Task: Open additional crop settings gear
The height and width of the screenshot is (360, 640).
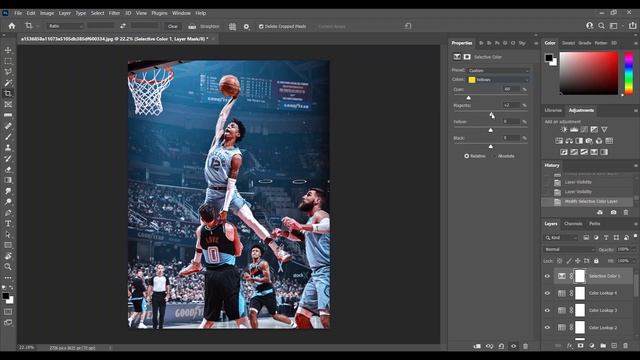Action: (x=246, y=27)
